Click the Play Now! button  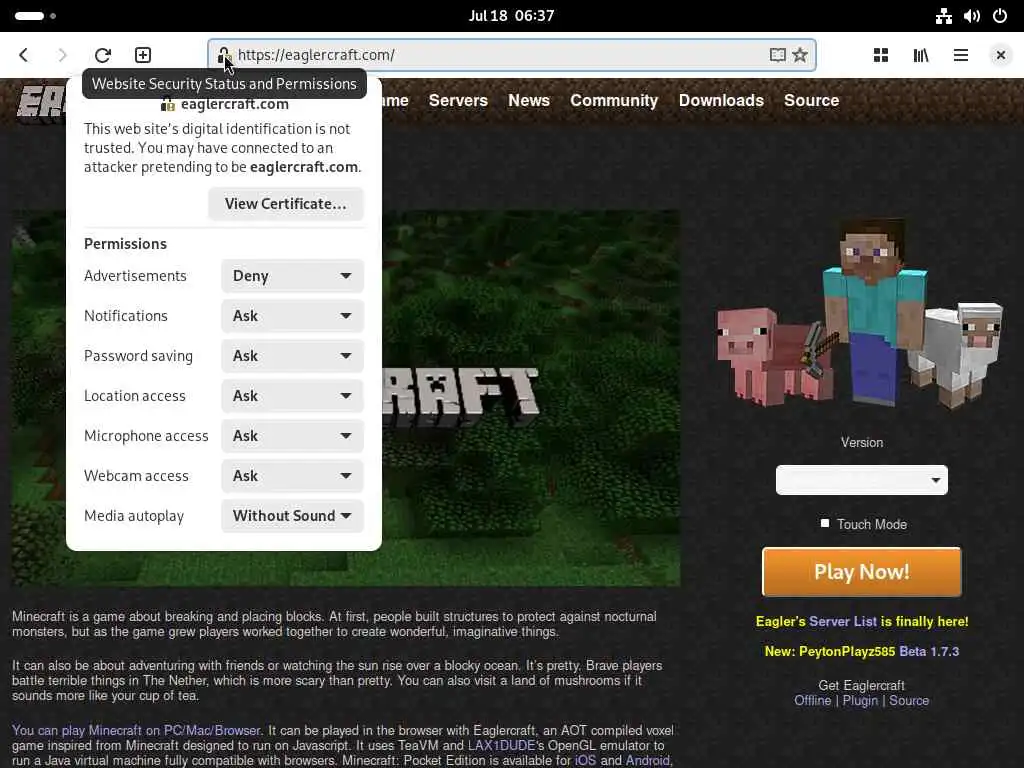click(x=861, y=572)
